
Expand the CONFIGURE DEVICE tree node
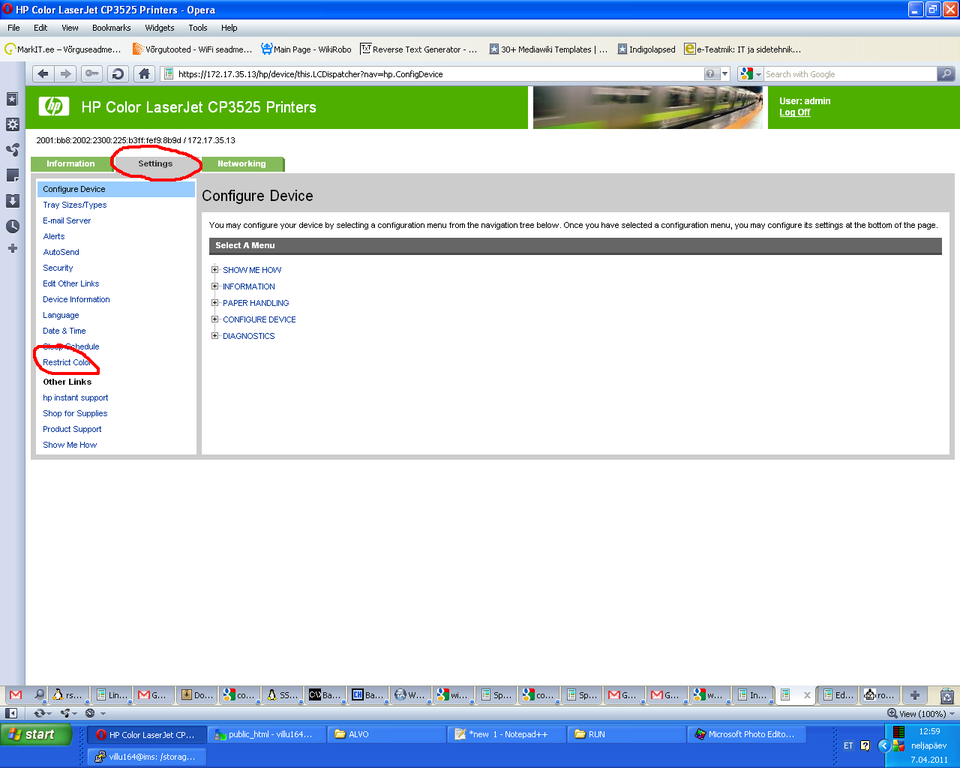215,319
